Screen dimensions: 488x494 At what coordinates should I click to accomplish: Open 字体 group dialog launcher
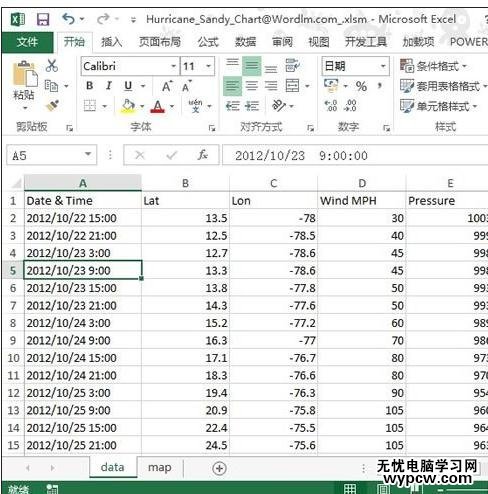[212, 128]
